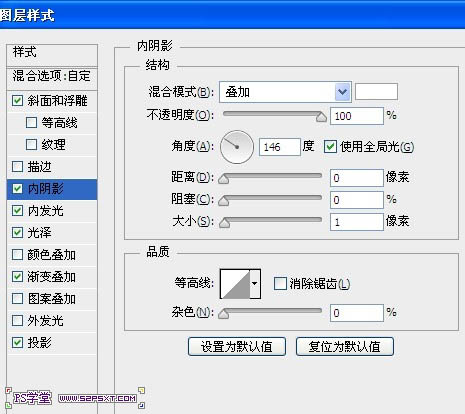Select the 渐变叠加 style row label
This screenshot has height=414, width=465.
52,277
